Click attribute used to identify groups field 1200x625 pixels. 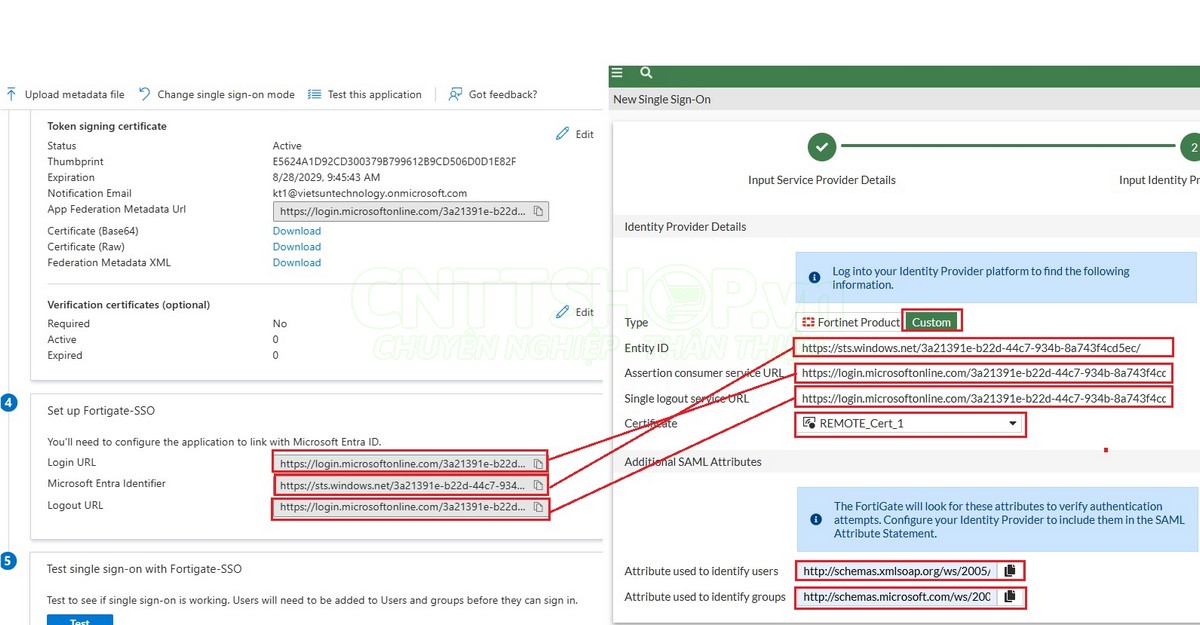click(897, 597)
